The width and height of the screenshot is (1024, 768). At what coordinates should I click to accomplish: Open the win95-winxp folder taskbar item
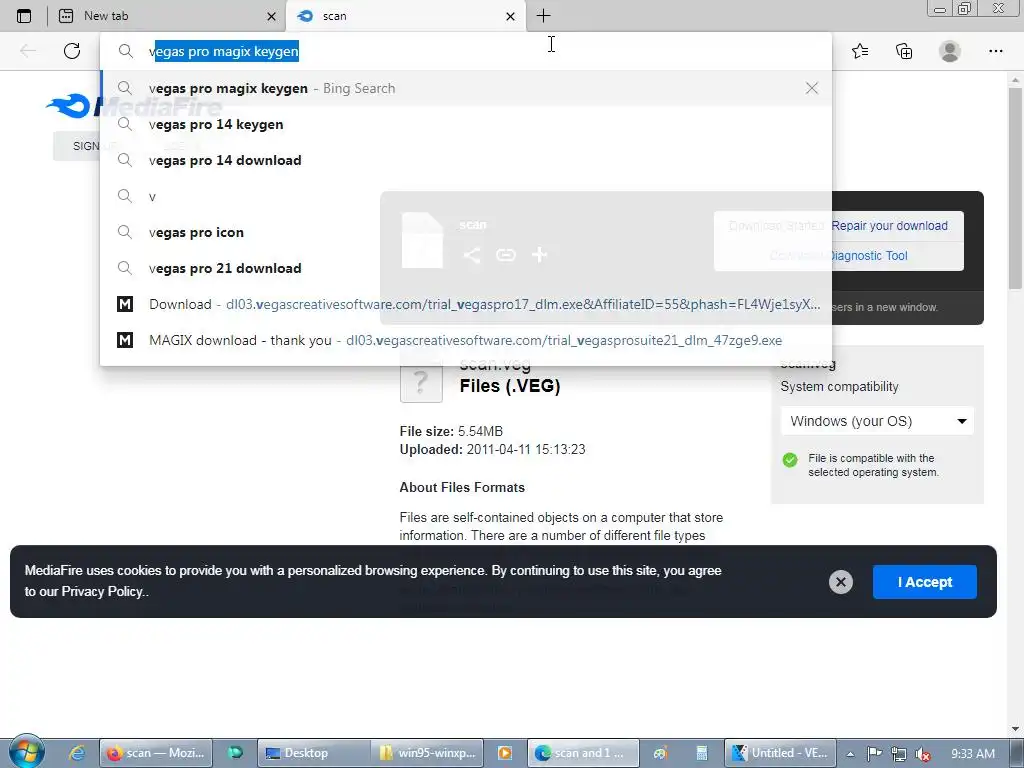(x=427, y=753)
